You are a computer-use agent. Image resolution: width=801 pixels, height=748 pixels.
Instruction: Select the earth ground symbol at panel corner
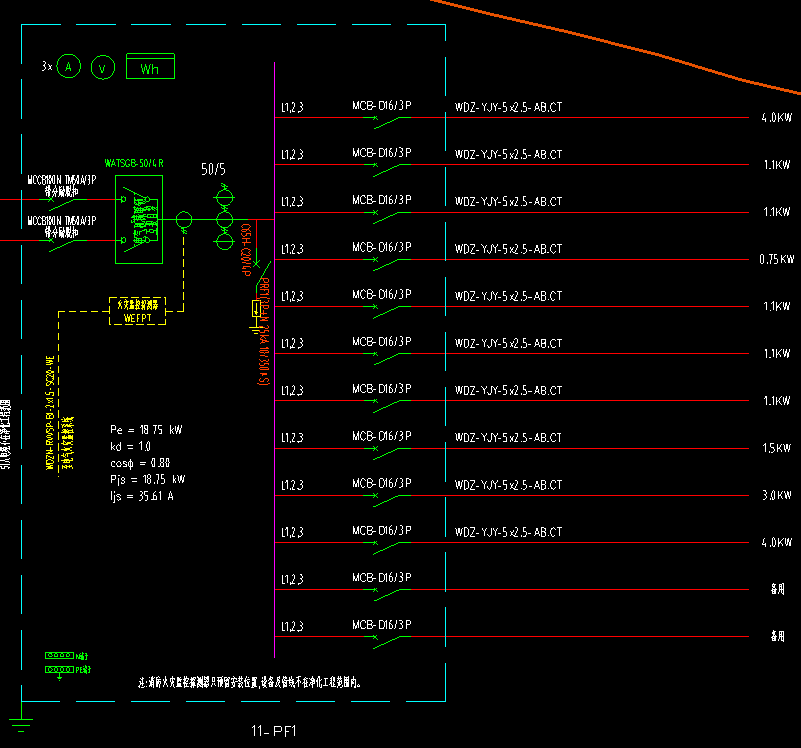tap(21, 725)
